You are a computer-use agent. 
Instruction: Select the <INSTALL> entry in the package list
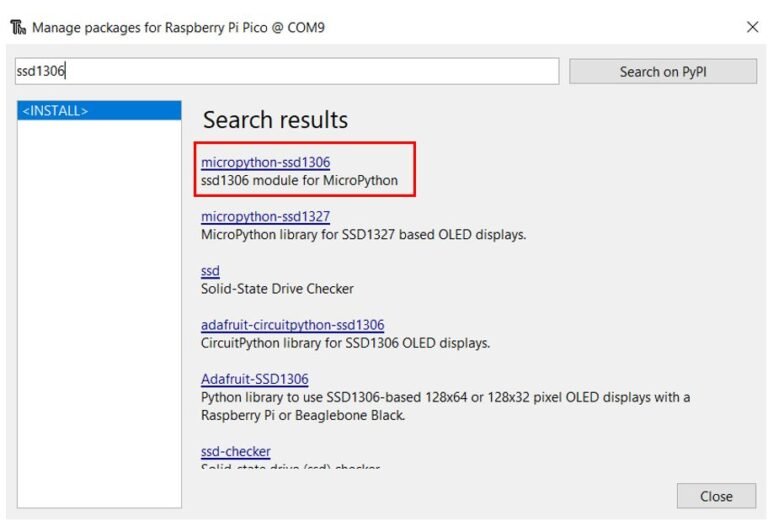pyautogui.click(x=99, y=110)
